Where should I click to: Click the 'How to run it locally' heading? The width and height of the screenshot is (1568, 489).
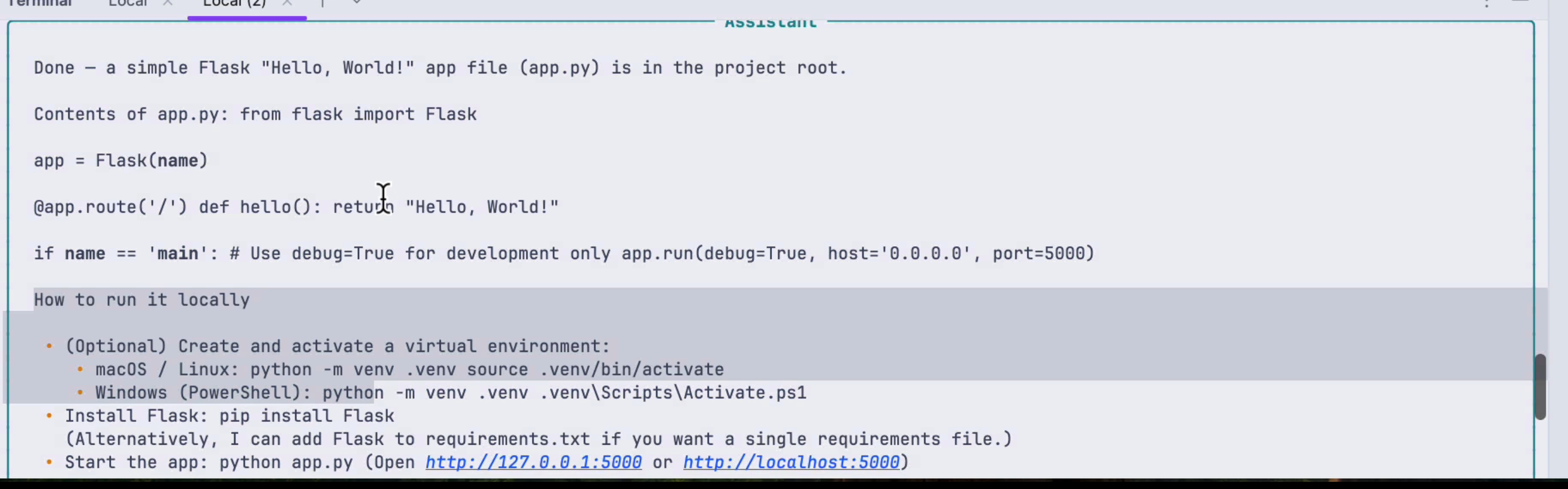pyautogui.click(x=141, y=300)
